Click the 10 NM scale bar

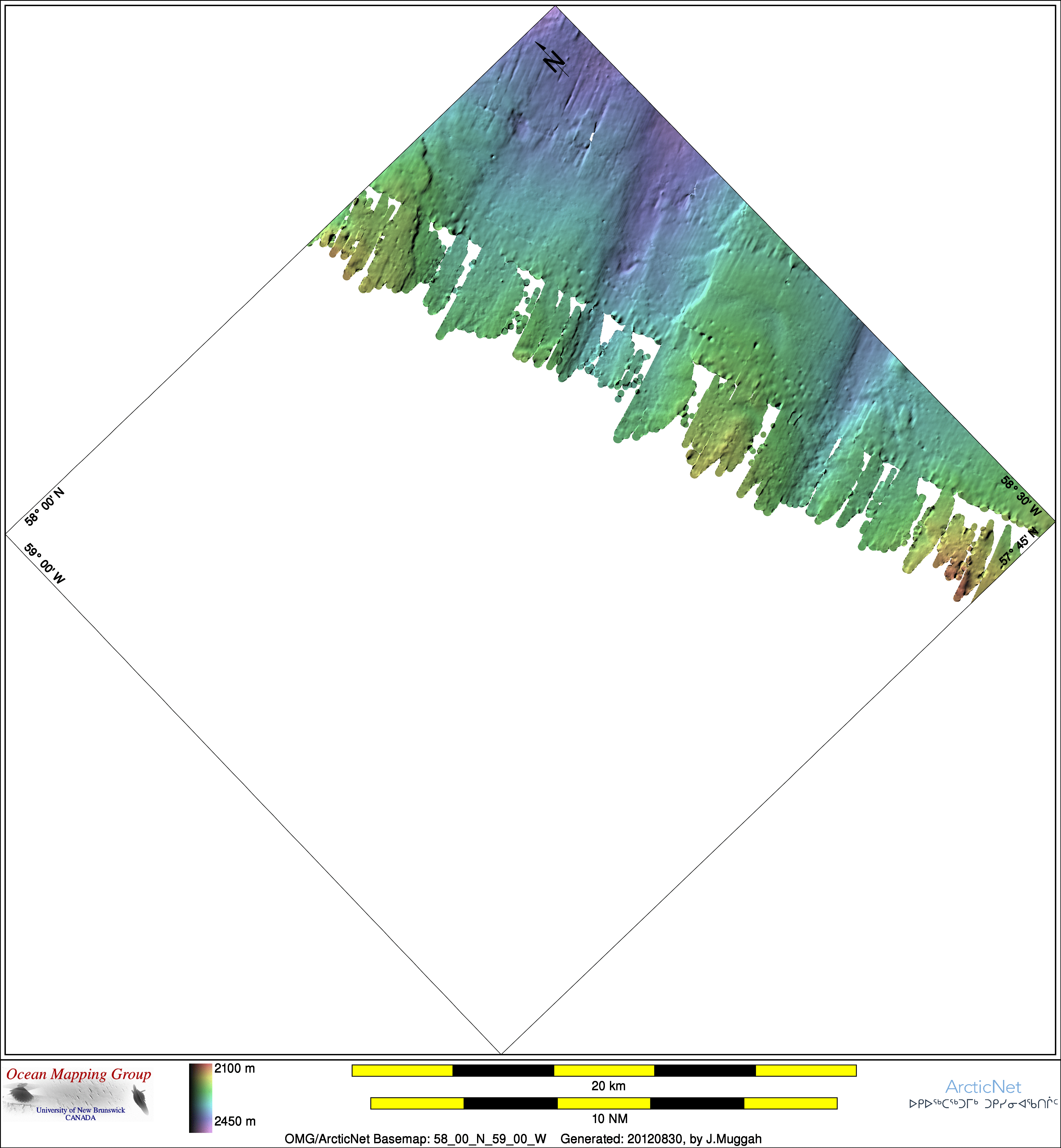tap(603, 1103)
